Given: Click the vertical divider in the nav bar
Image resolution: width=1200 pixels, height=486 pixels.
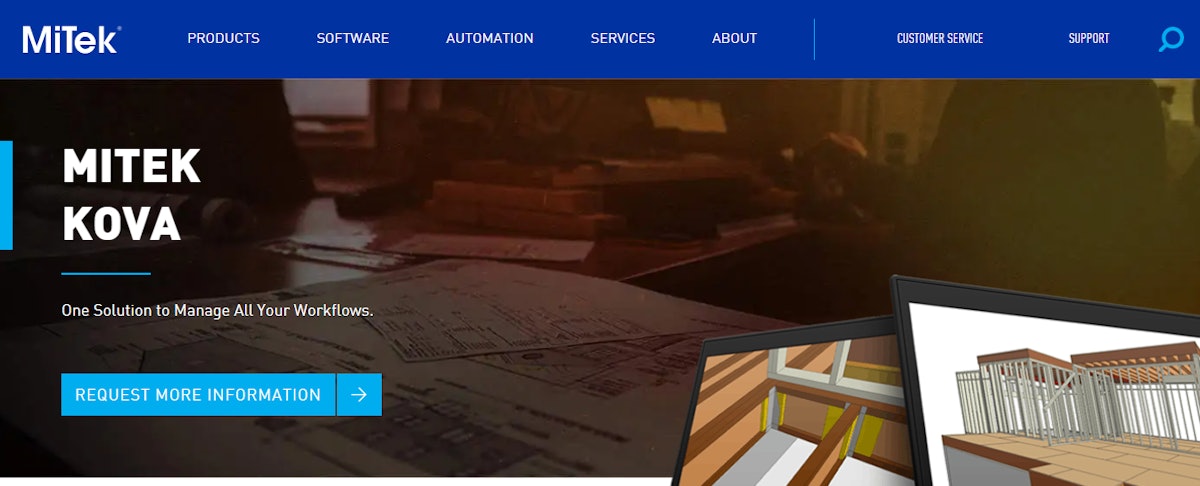Looking at the screenshot, I should (814, 39).
